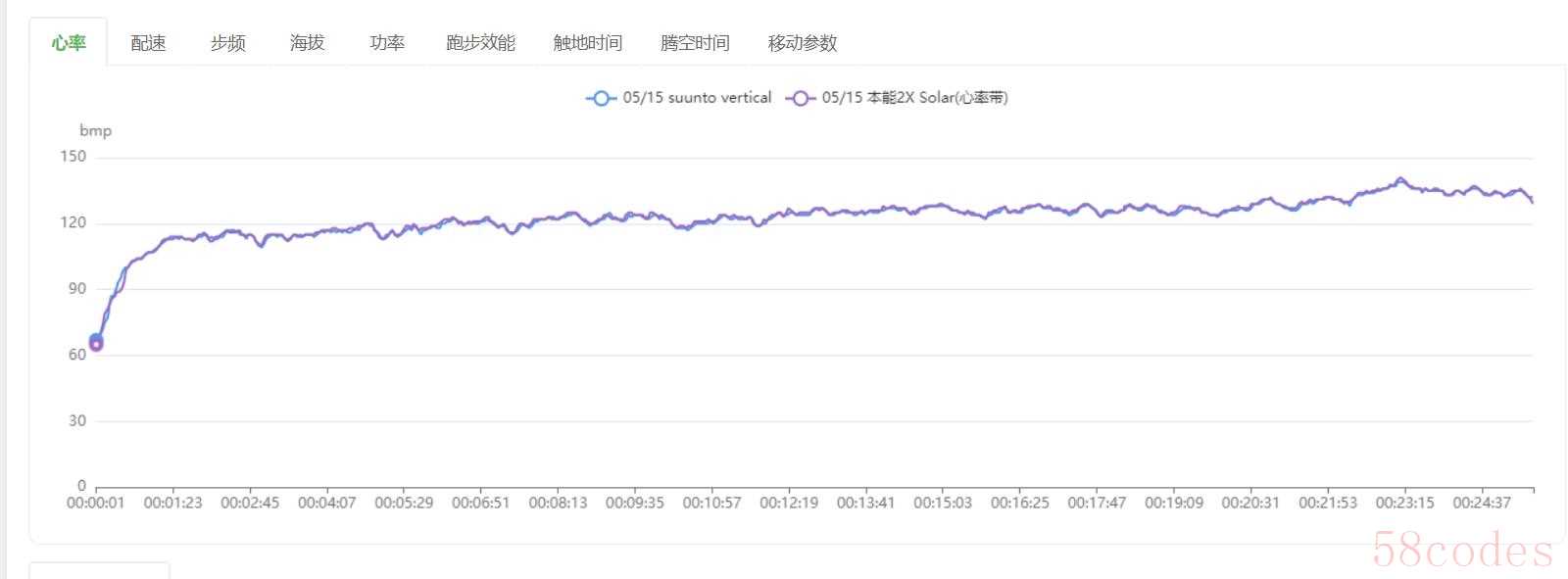Open the 功率 tab
This screenshot has height=579, width=1568.
(x=387, y=43)
